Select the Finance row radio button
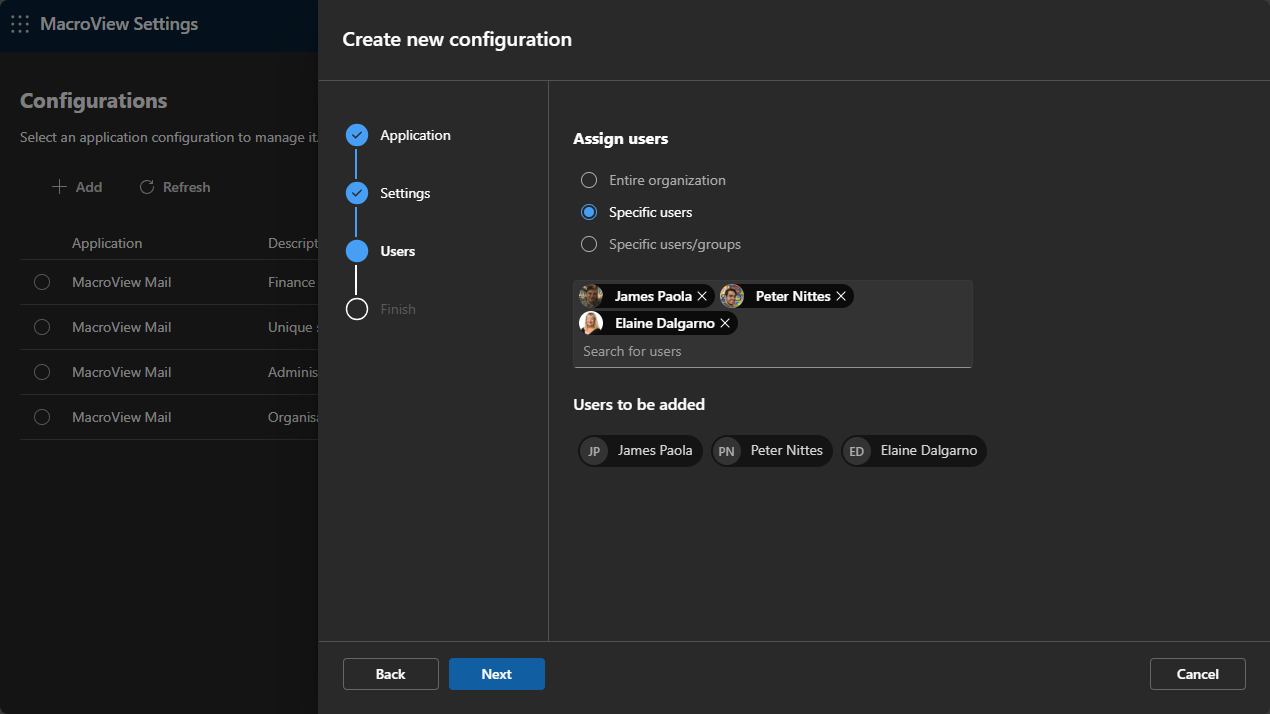Viewport: 1270px width, 714px height. coord(42,282)
